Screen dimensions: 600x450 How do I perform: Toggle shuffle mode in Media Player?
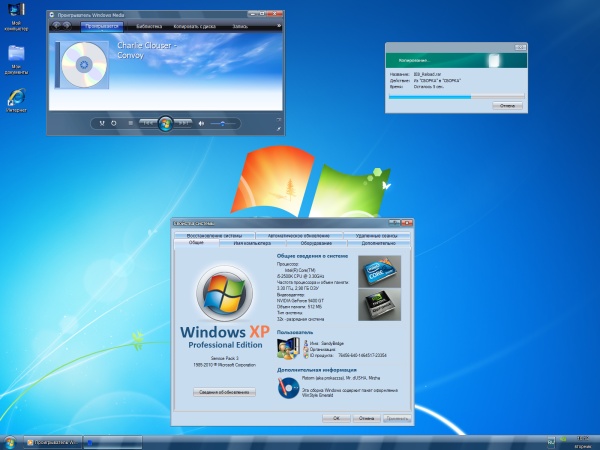(x=101, y=123)
